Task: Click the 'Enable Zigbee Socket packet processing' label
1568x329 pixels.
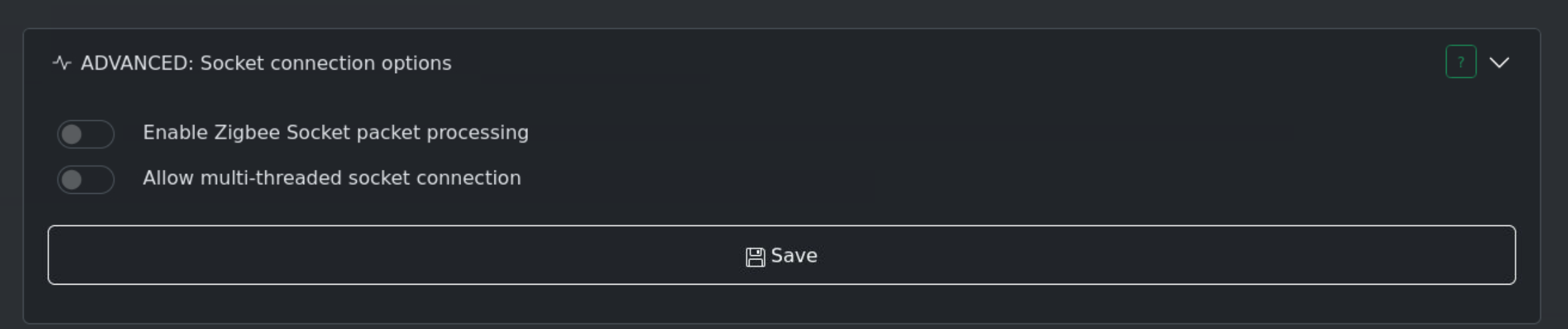Action: 336,132
